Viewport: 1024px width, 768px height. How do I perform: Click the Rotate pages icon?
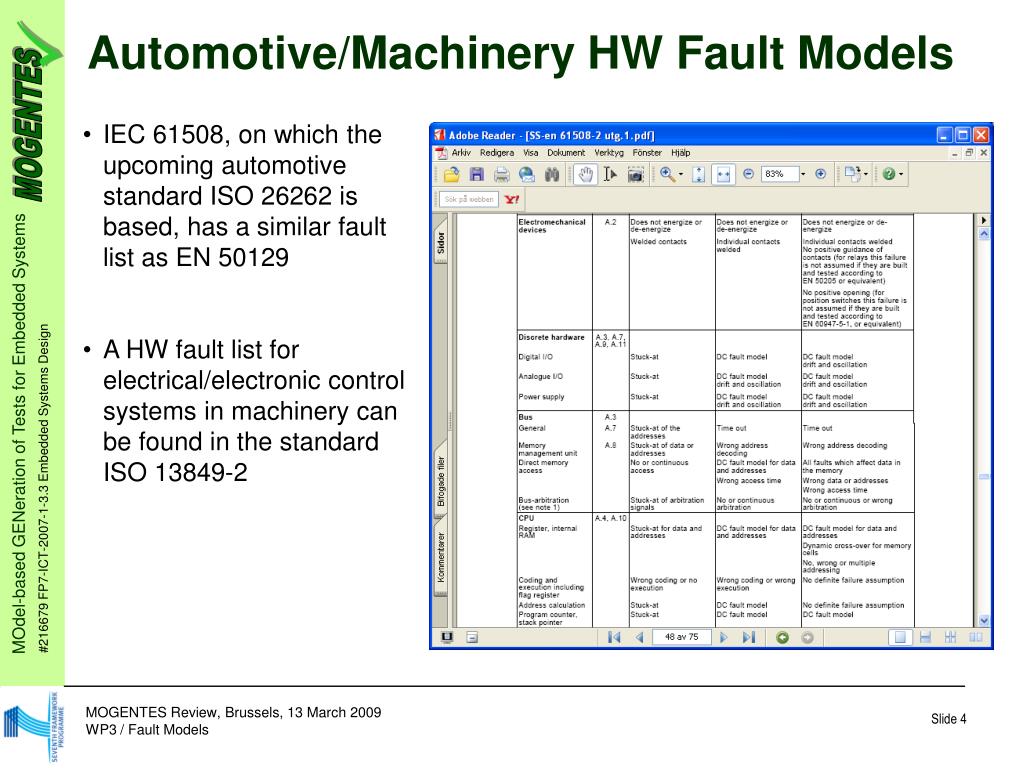pyautogui.click(x=852, y=174)
